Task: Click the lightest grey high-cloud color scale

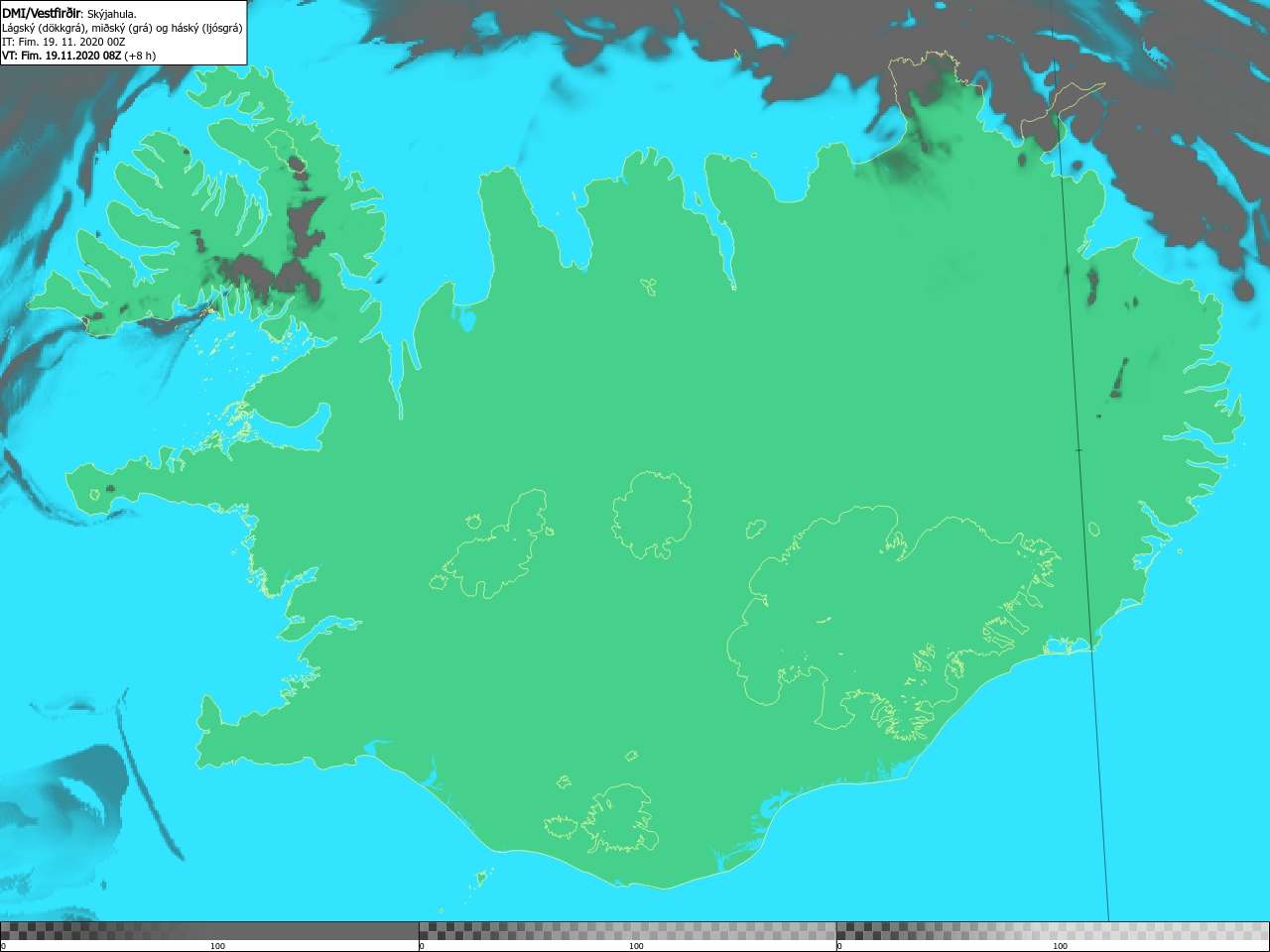Action: pos(1053,931)
